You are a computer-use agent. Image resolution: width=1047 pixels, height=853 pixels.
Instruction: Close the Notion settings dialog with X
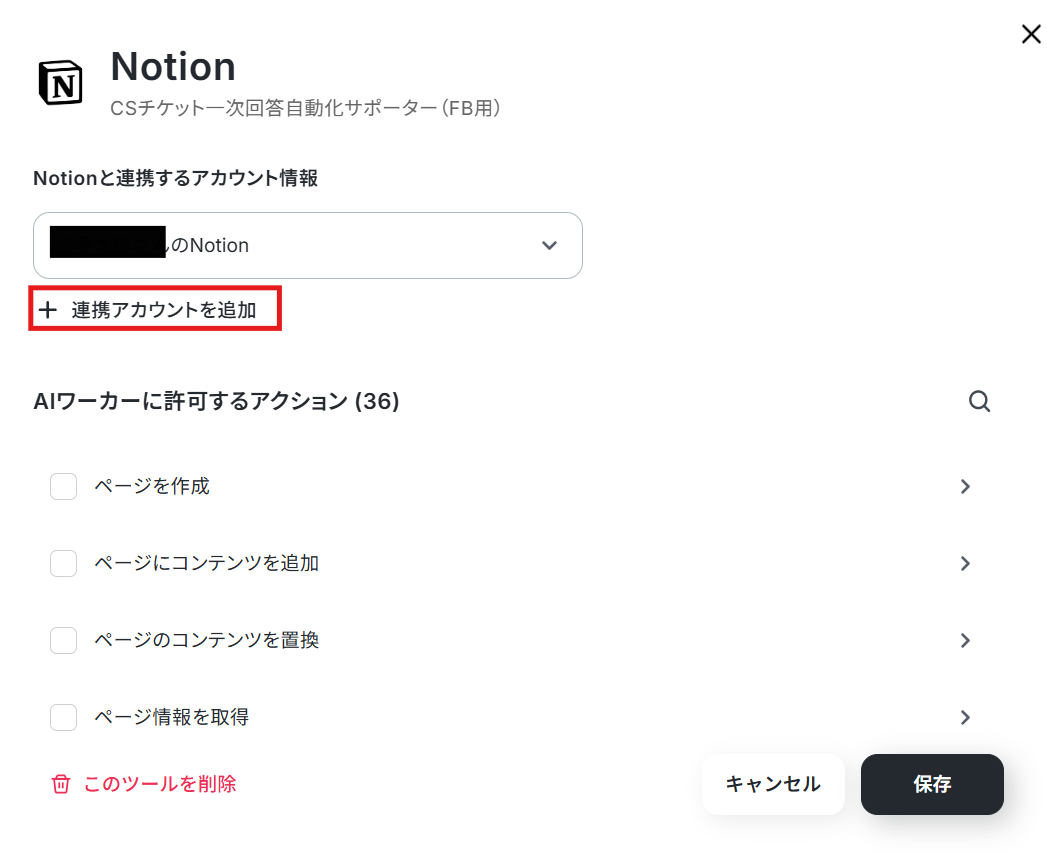click(x=1031, y=34)
